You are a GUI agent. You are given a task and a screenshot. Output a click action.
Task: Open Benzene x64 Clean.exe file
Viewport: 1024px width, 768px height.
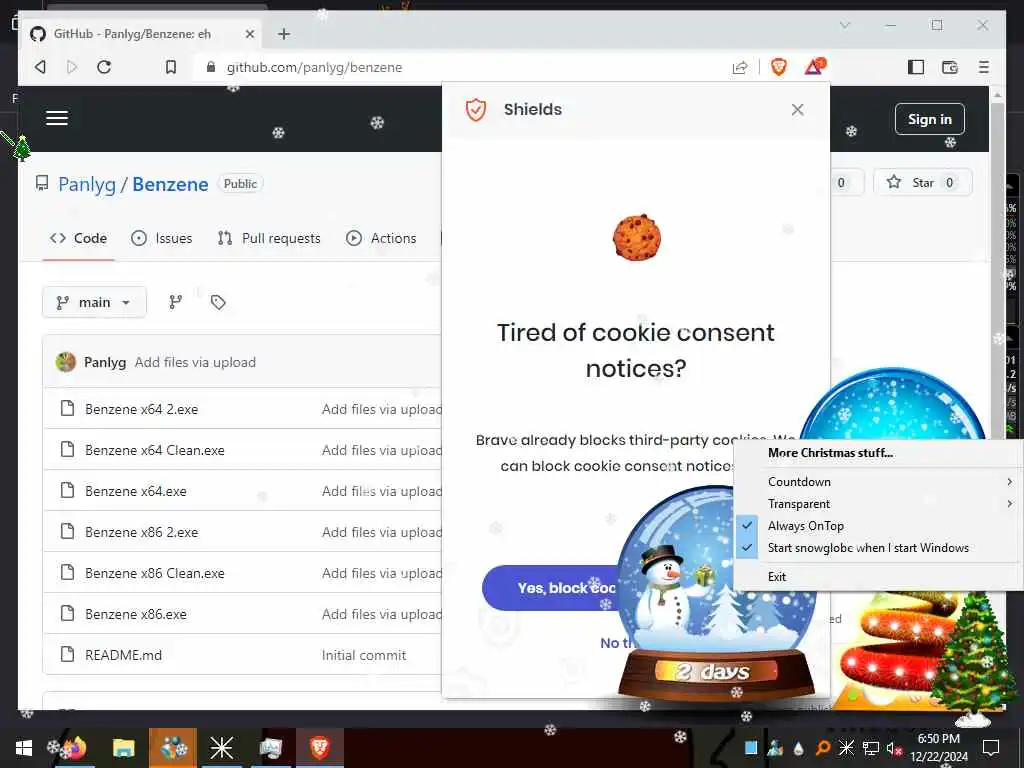pos(155,451)
